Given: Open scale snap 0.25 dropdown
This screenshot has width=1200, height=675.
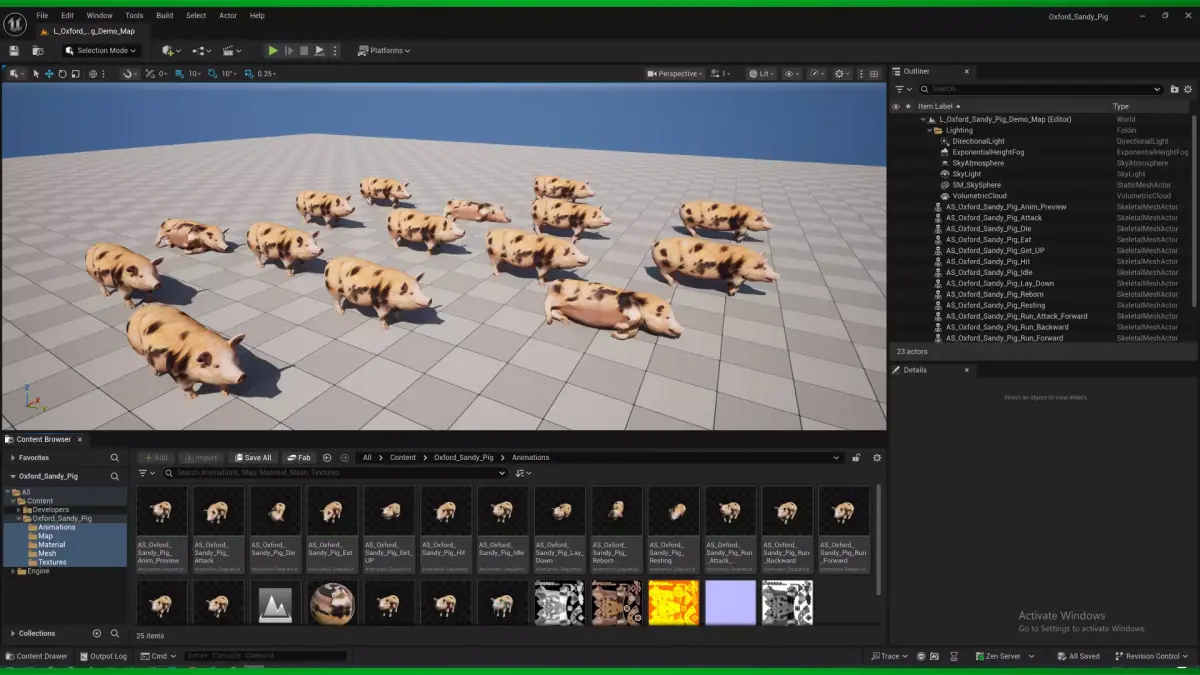Looking at the screenshot, I should point(268,74).
